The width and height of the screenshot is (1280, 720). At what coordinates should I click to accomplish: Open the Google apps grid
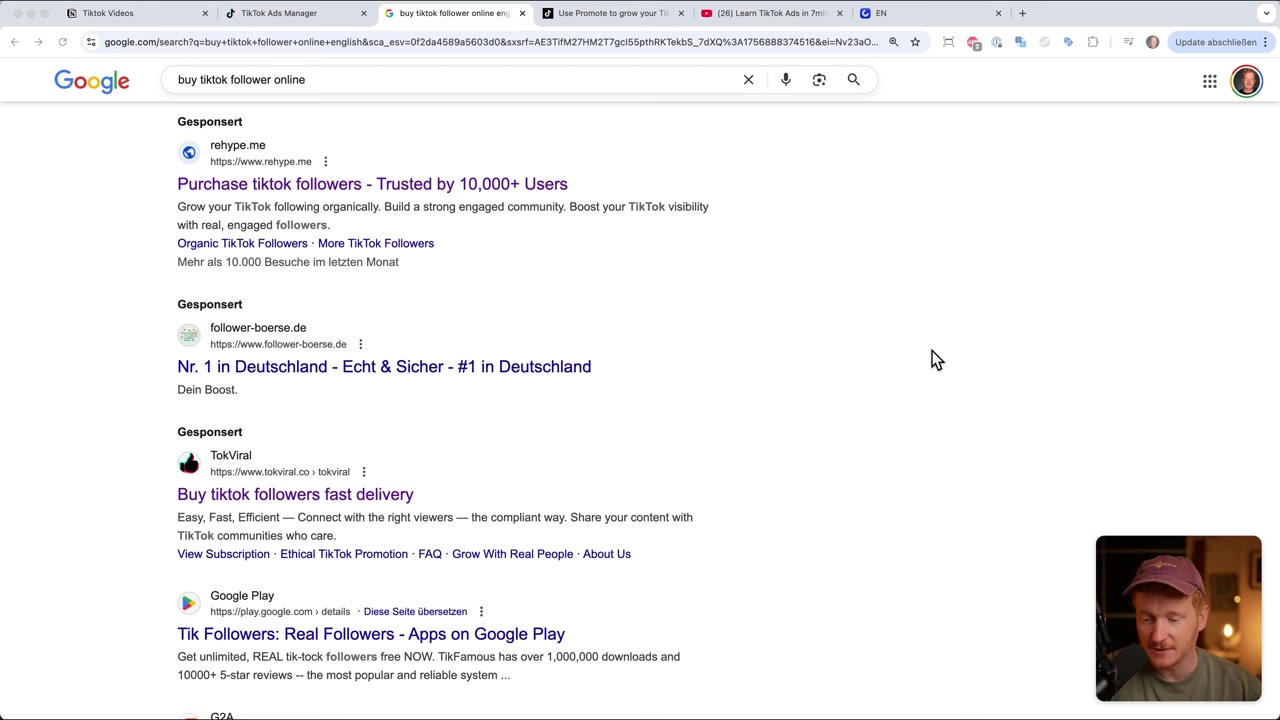point(1210,81)
